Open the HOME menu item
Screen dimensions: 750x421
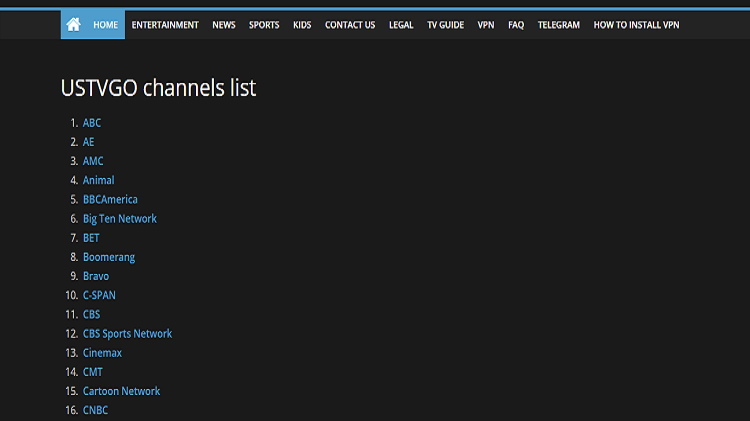(105, 25)
